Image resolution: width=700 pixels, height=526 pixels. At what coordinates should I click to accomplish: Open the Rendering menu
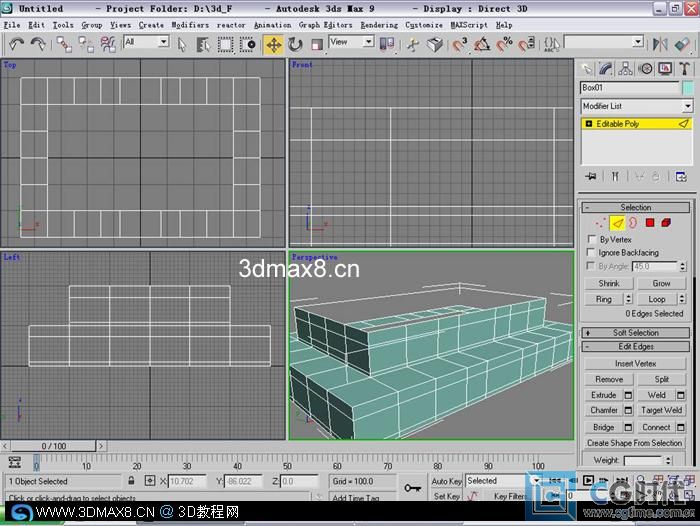click(x=379, y=25)
